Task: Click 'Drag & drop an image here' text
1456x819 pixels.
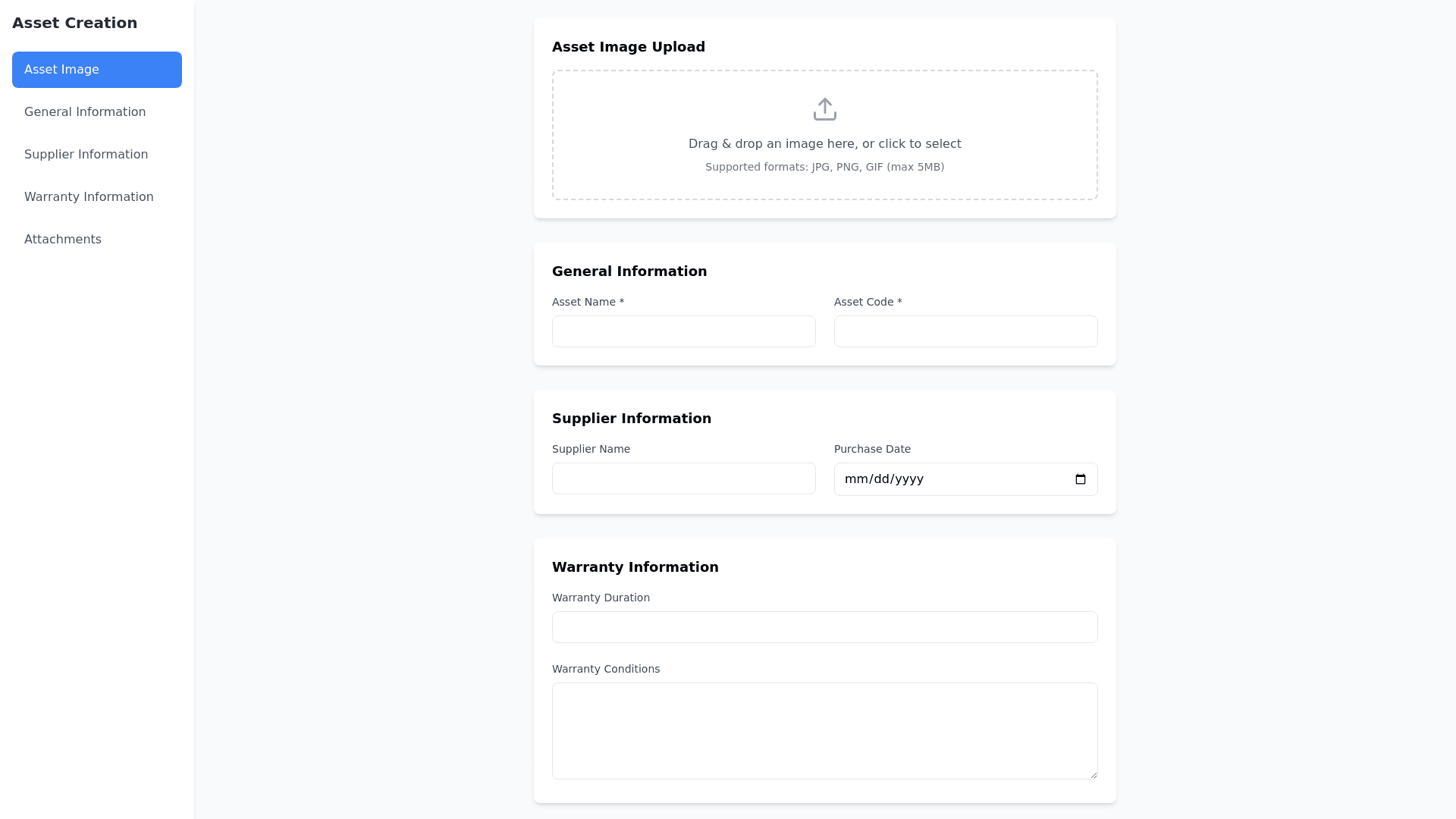Action: (x=824, y=144)
